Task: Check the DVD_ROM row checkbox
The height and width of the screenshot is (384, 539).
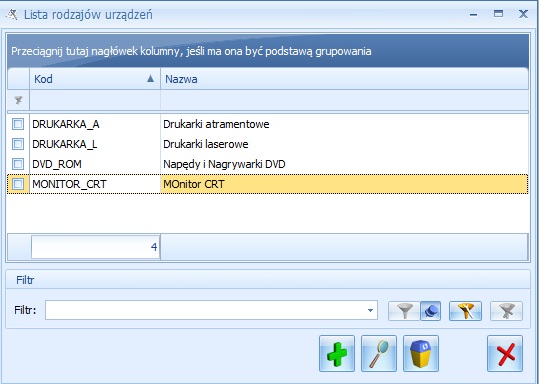Action: pos(18,164)
